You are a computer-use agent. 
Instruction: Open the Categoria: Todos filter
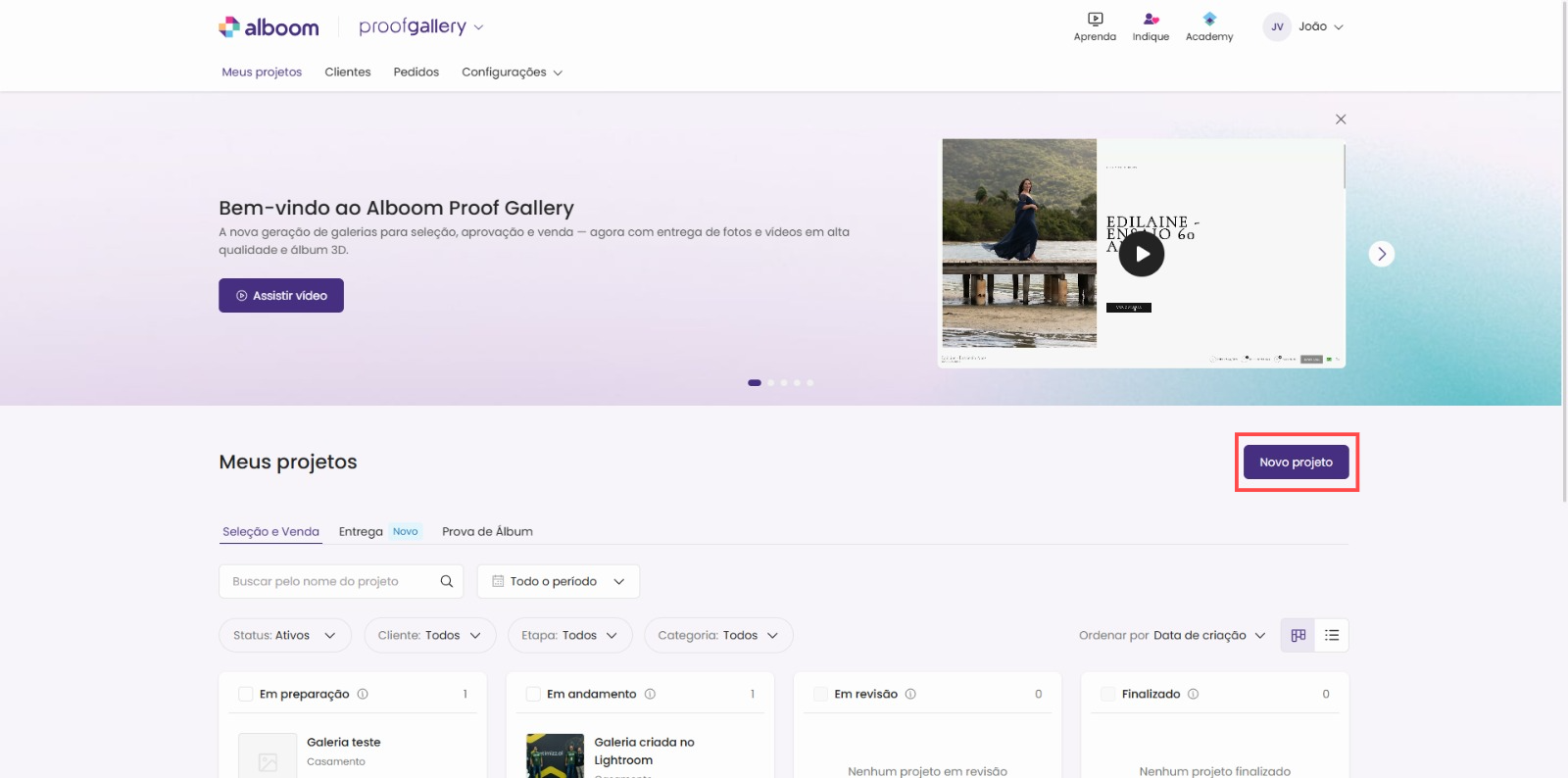718,635
